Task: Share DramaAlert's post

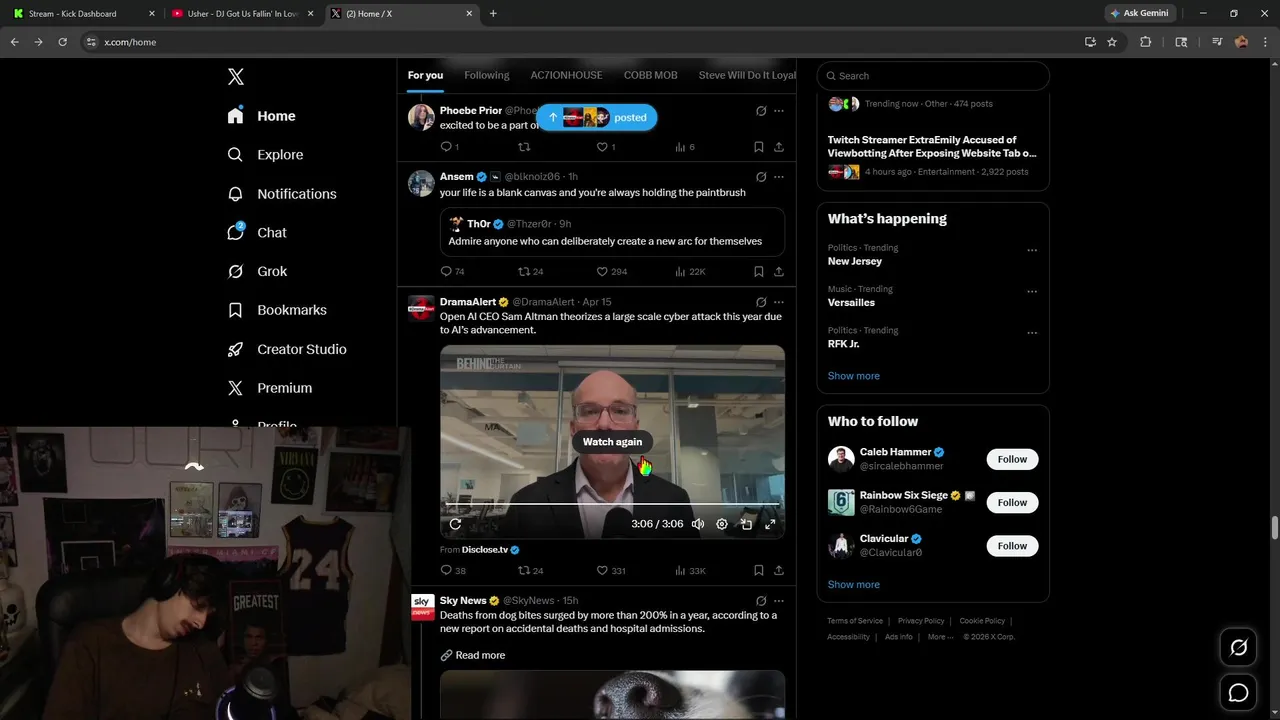Action: [779, 571]
